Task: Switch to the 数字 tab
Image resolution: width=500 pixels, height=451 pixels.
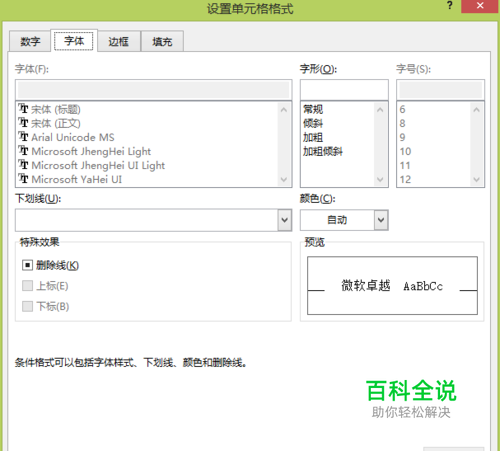Action: (x=30, y=42)
